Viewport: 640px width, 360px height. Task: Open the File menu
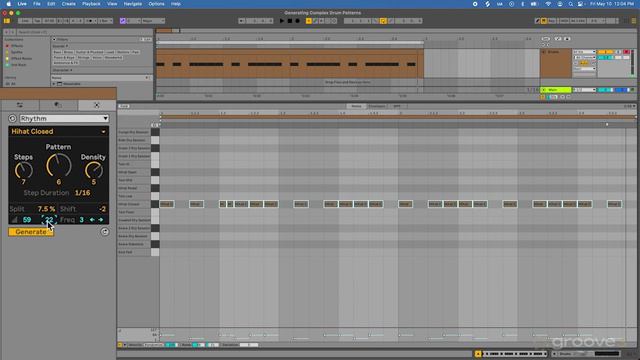37,4
